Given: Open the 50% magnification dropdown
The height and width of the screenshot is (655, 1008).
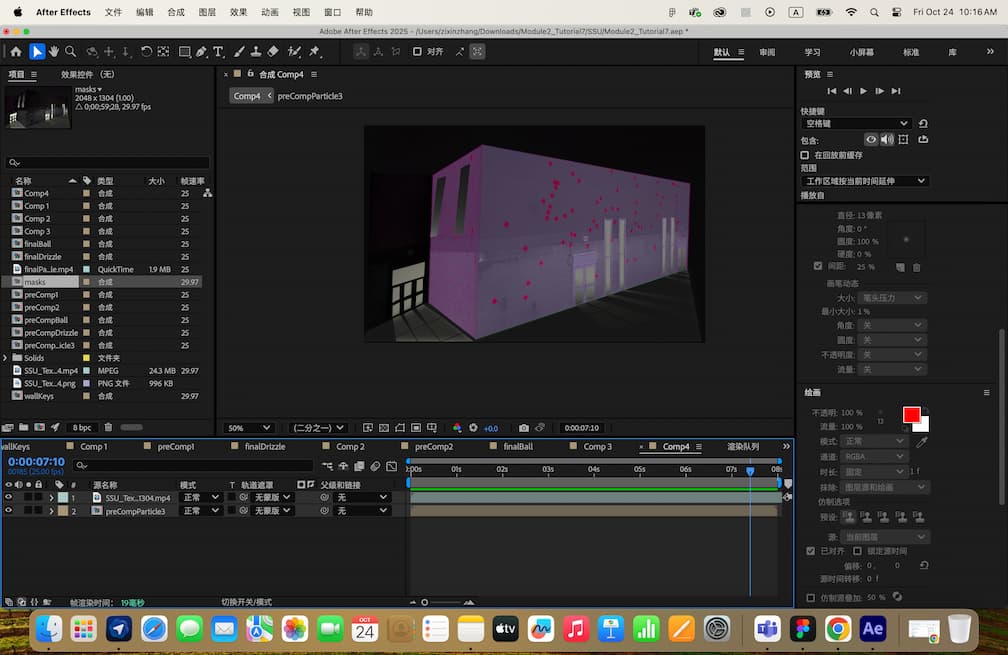Looking at the screenshot, I should point(249,427).
